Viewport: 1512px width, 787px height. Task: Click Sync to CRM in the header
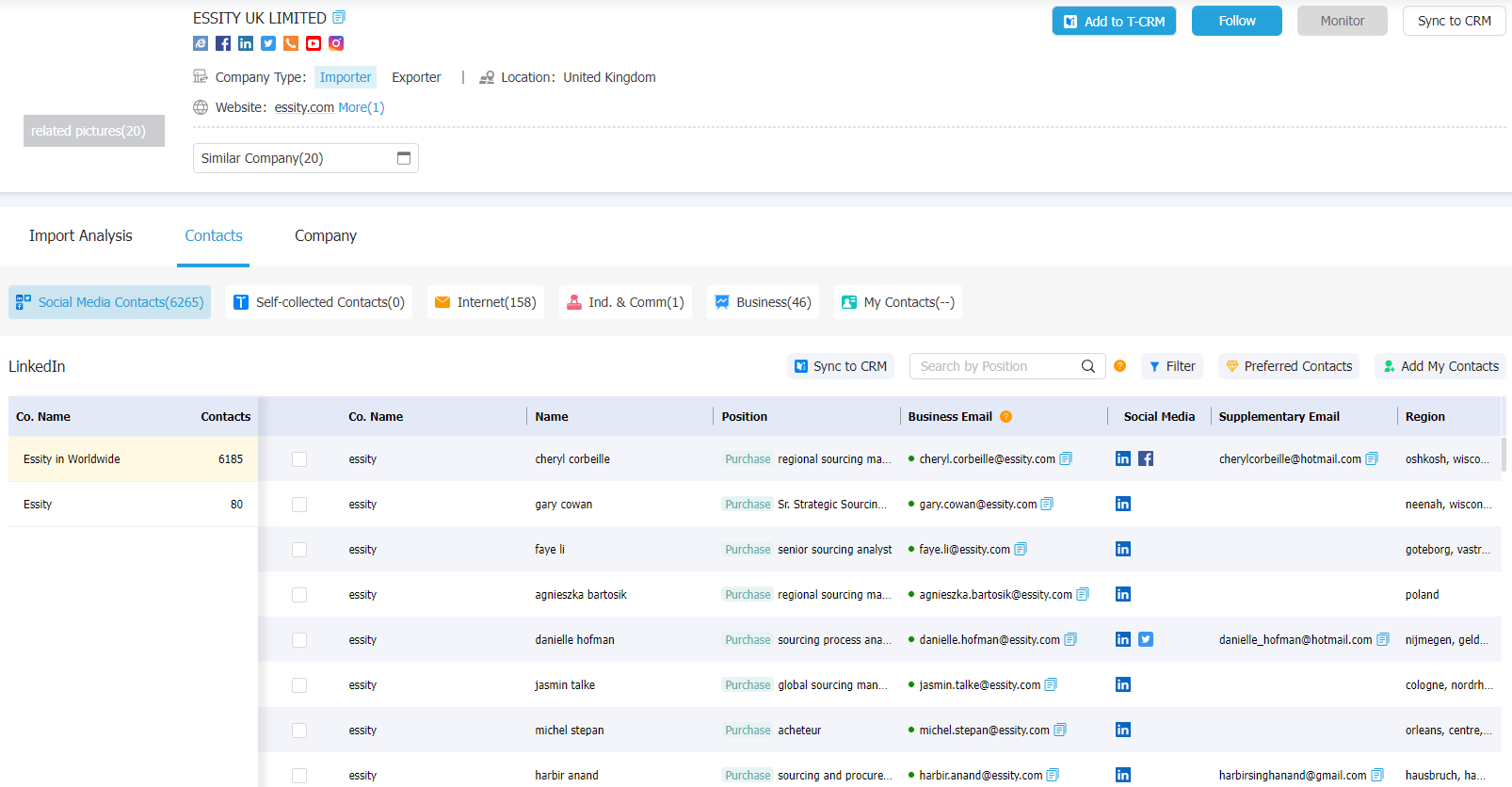click(1455, 21)
